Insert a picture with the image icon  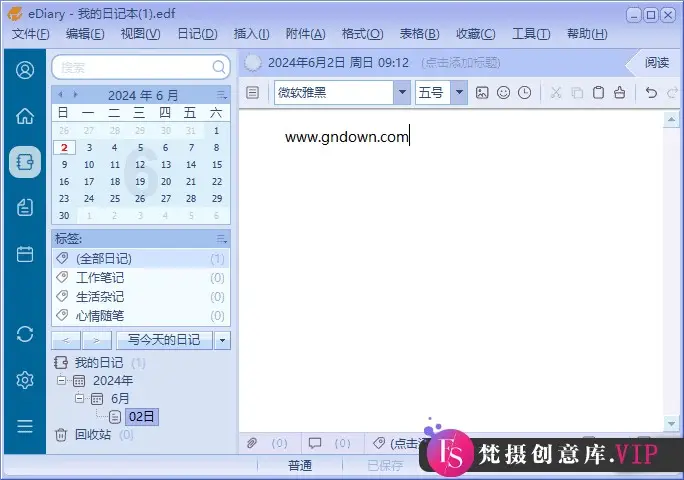click(x=482, y=93)
